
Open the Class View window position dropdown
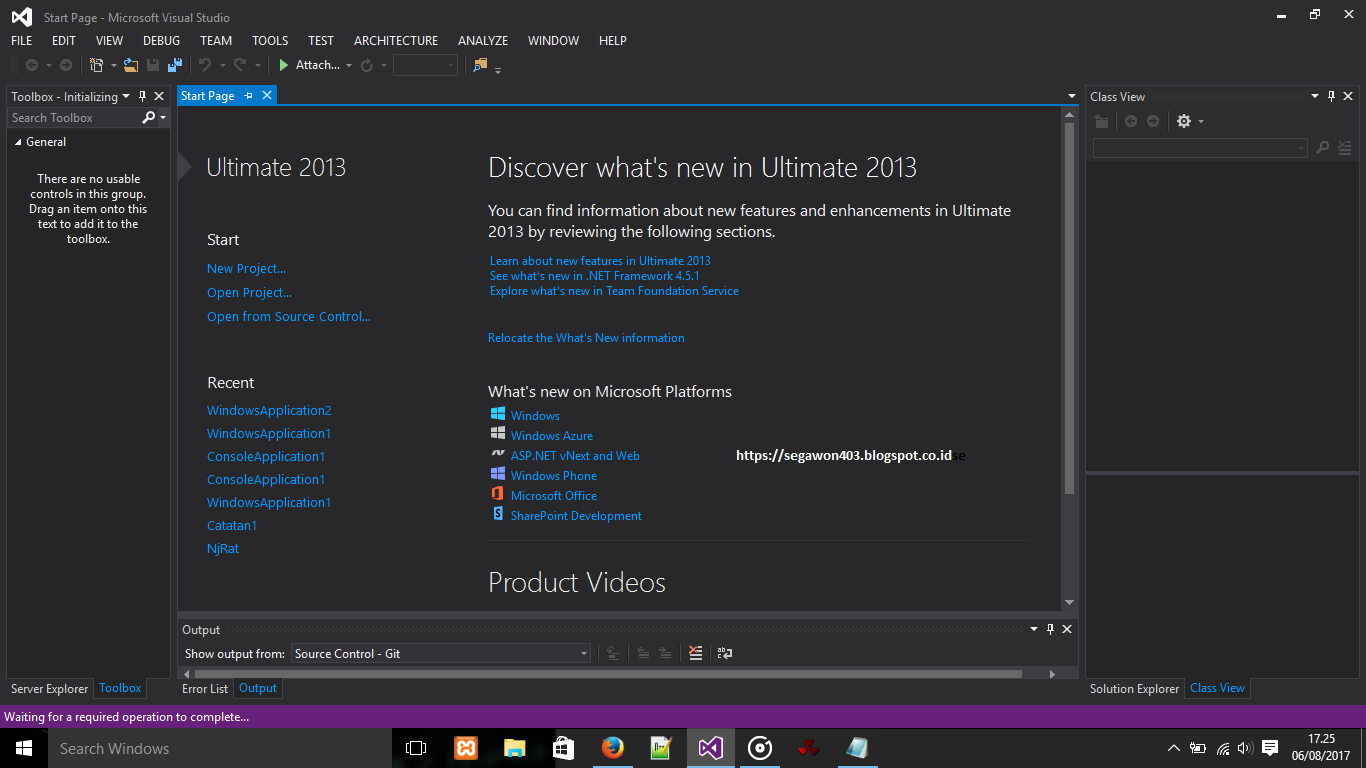(1315, 97)
